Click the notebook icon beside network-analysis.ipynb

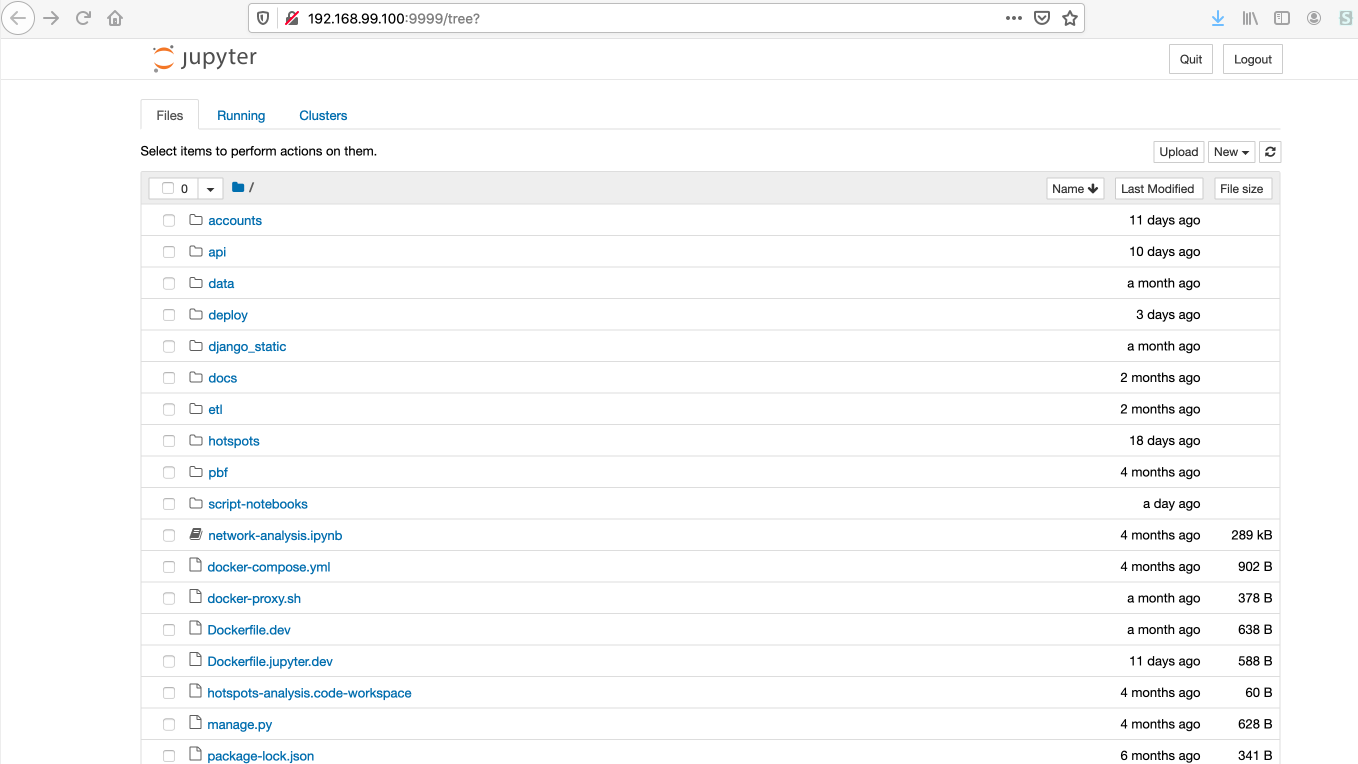[194, 534]
